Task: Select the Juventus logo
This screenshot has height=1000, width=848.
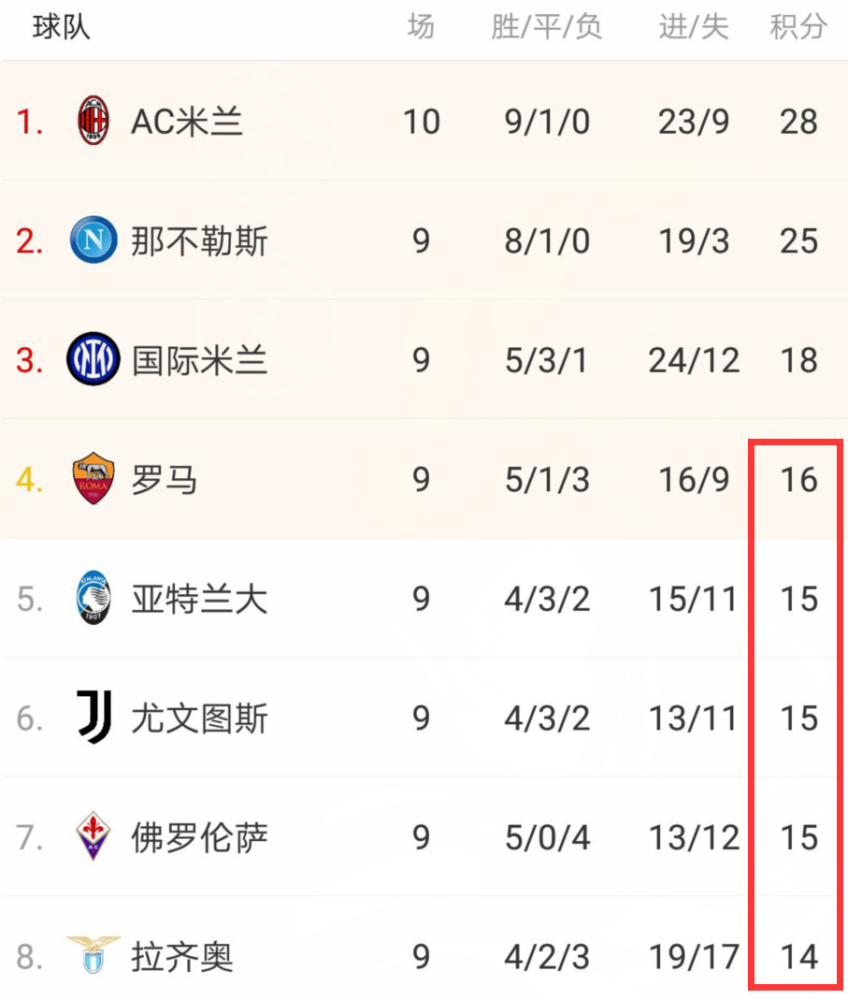Action: point(94,717)
